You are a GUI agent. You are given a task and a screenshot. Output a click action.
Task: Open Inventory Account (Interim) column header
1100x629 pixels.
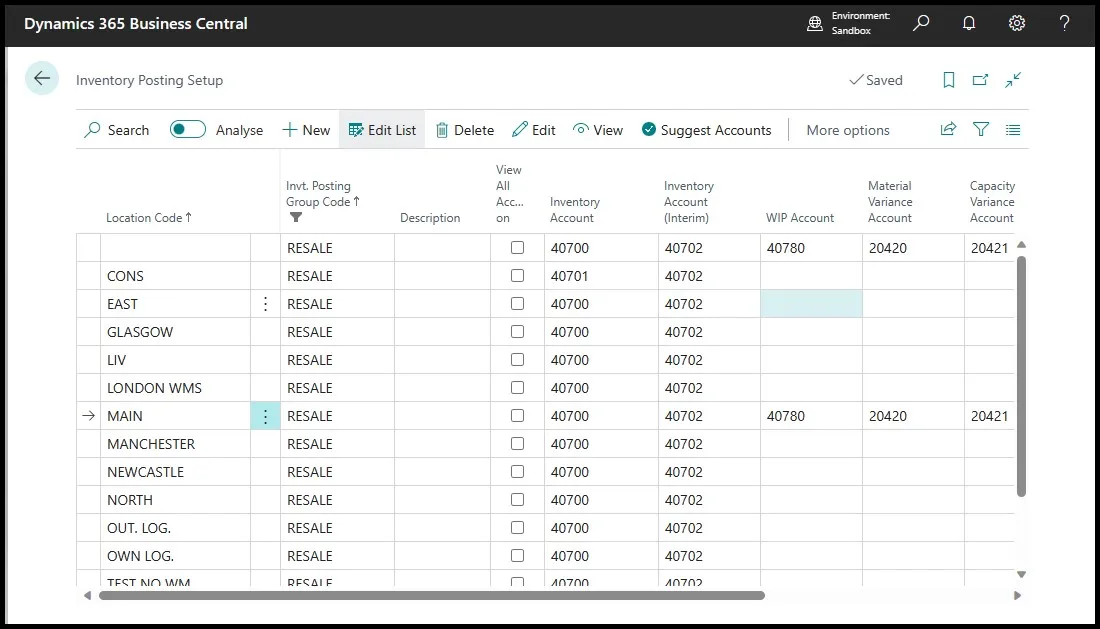click(x=688, y=202)
